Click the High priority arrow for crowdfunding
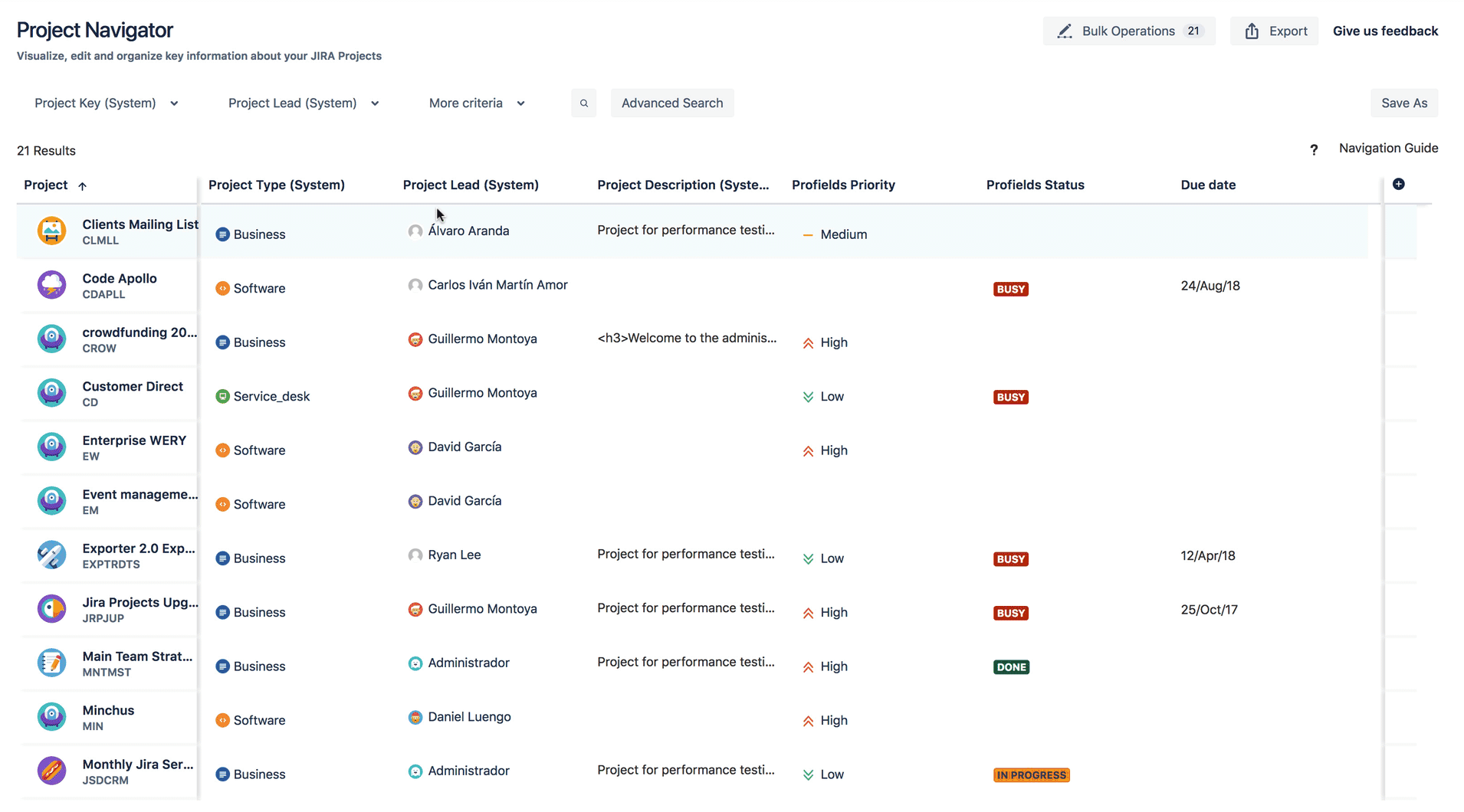The width and height of the screenshot is (1464, 812). click(808, 343)
